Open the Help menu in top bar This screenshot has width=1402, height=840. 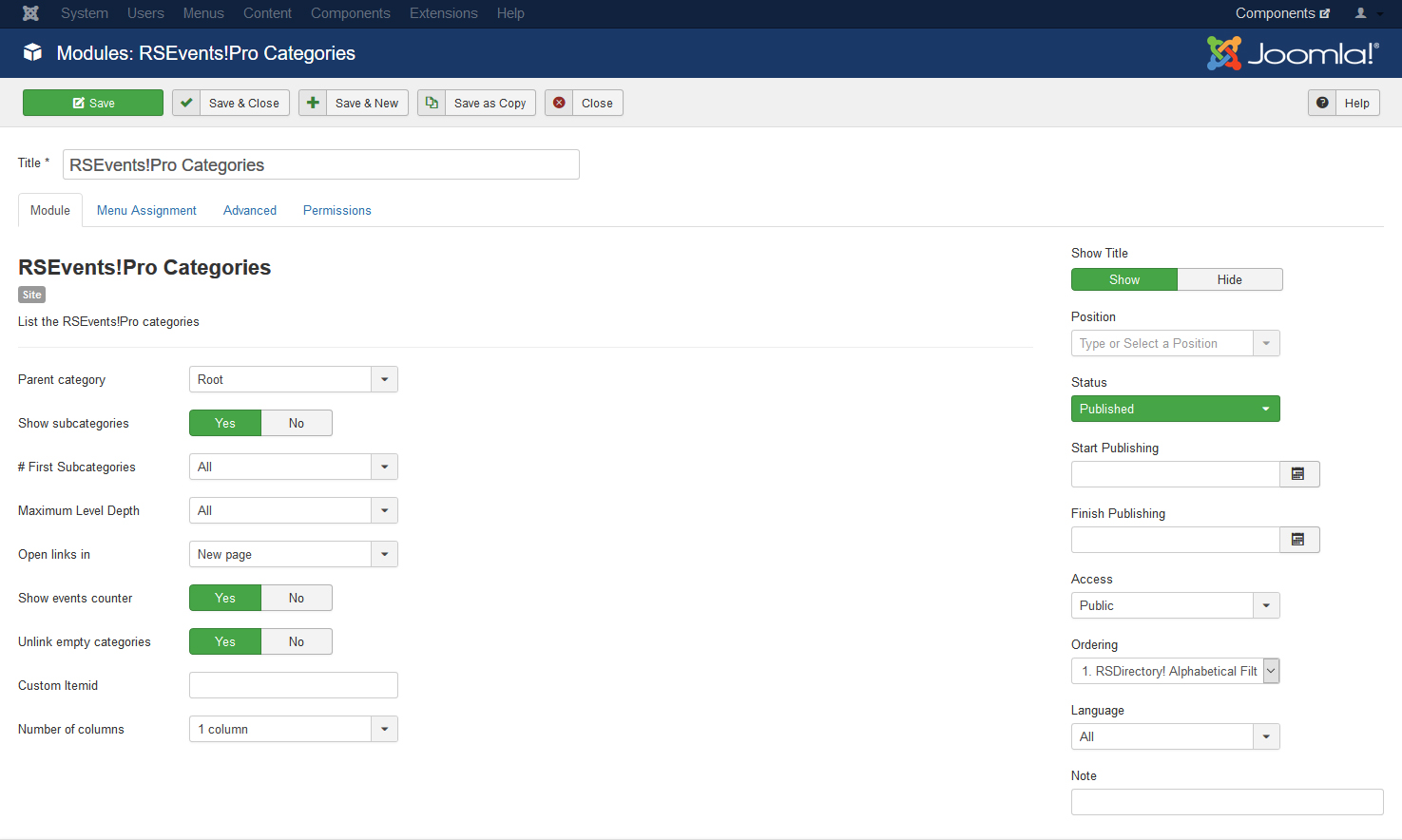[x=510, y=13]
